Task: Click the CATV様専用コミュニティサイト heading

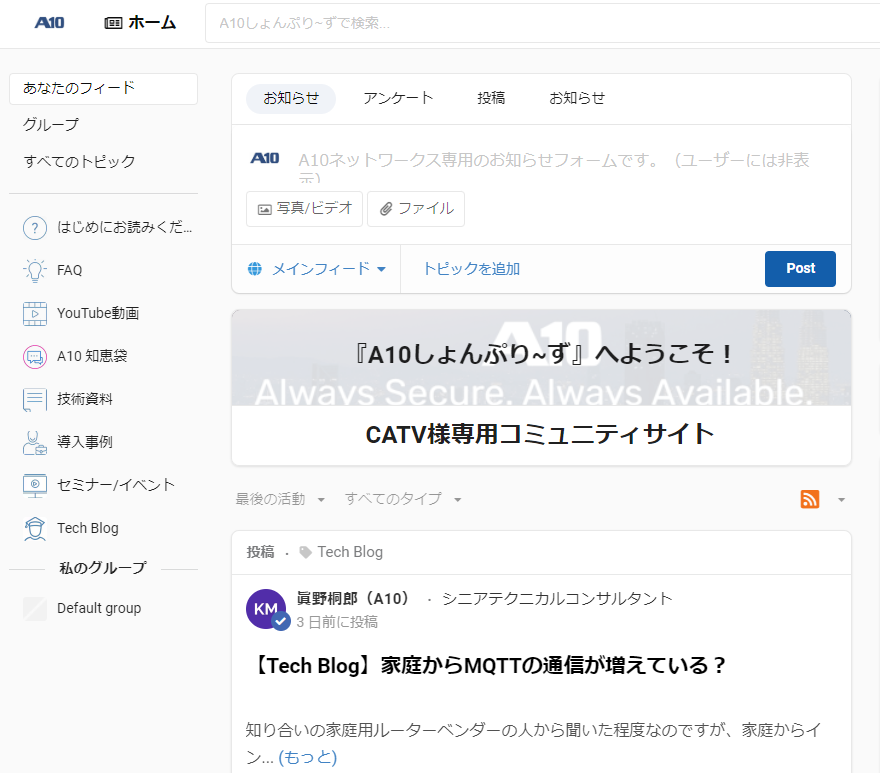Action: (540, 435)
